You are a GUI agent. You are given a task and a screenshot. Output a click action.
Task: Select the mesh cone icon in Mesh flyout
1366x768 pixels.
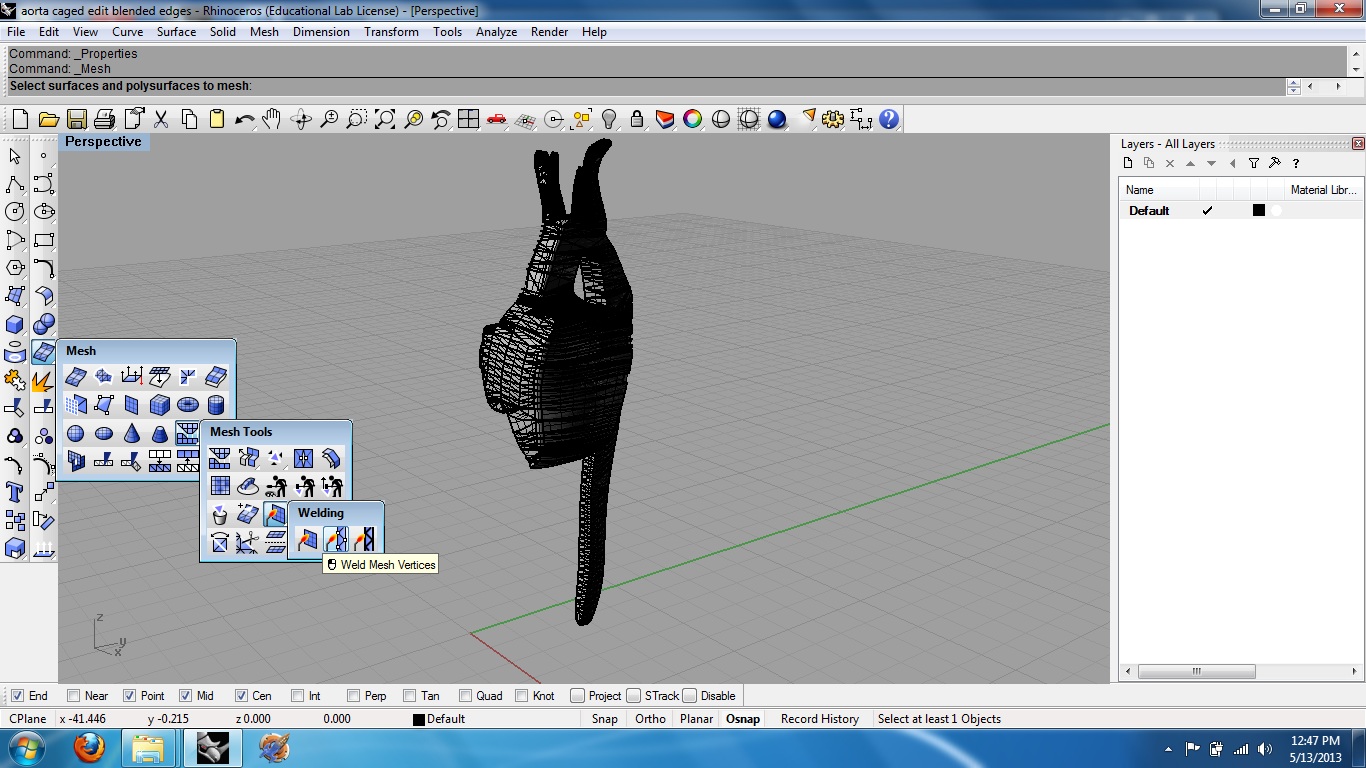tap(132, 433)
